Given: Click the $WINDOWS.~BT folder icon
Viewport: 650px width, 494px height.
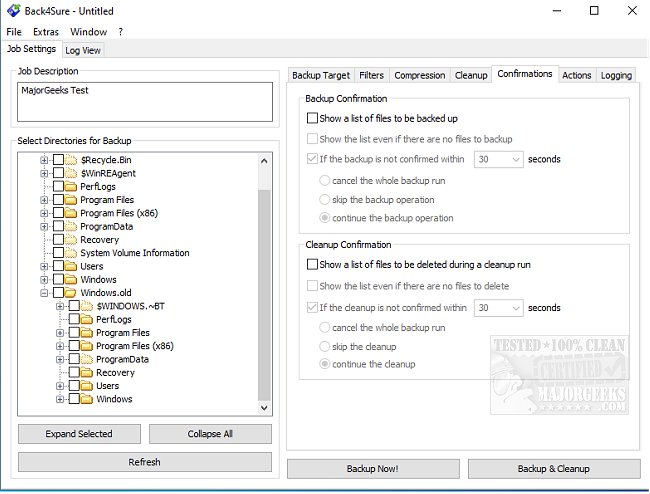Looking at the screenshot, I should click(x=87, y=306).
